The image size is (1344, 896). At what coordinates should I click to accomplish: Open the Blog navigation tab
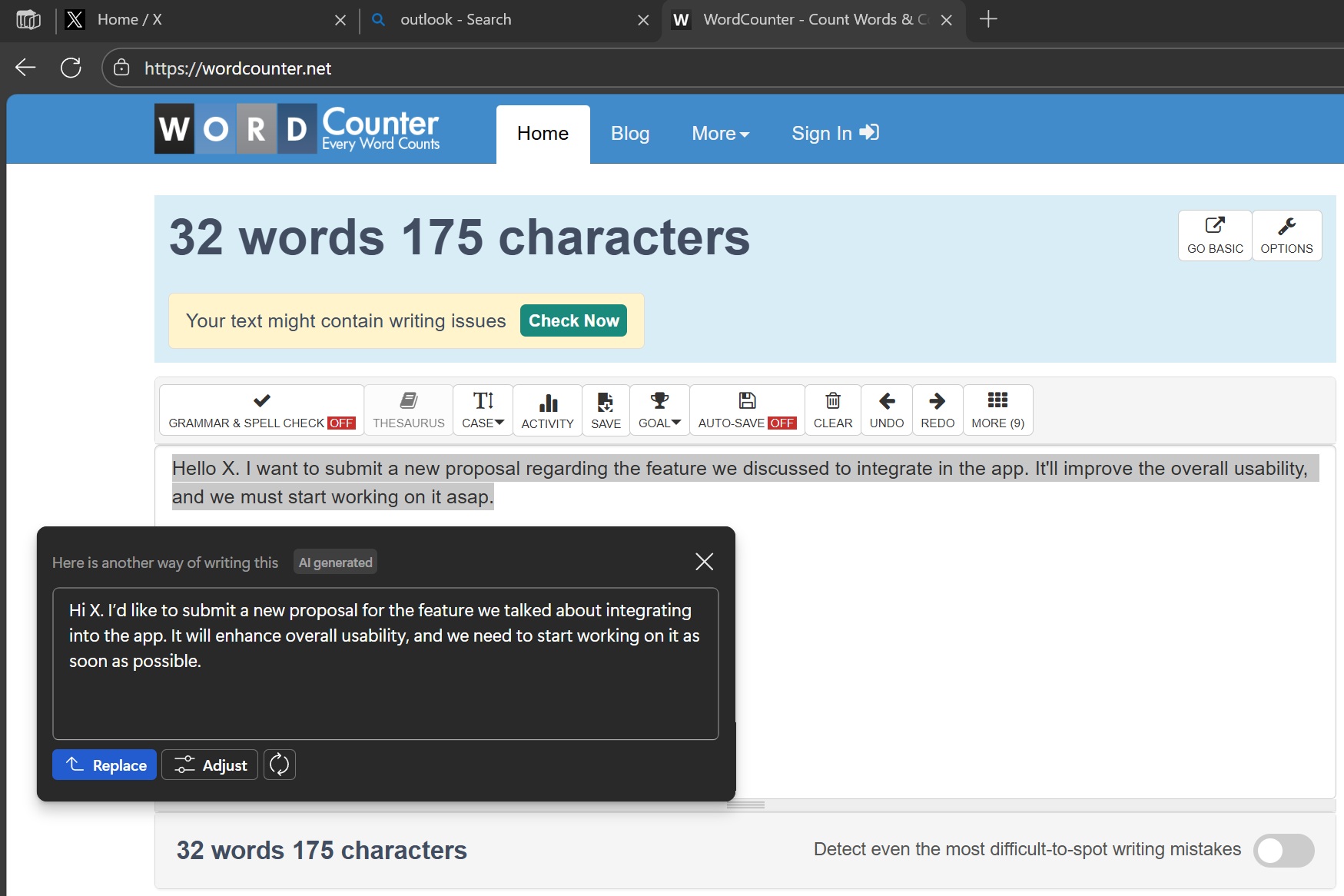click(x=629, y=134)
